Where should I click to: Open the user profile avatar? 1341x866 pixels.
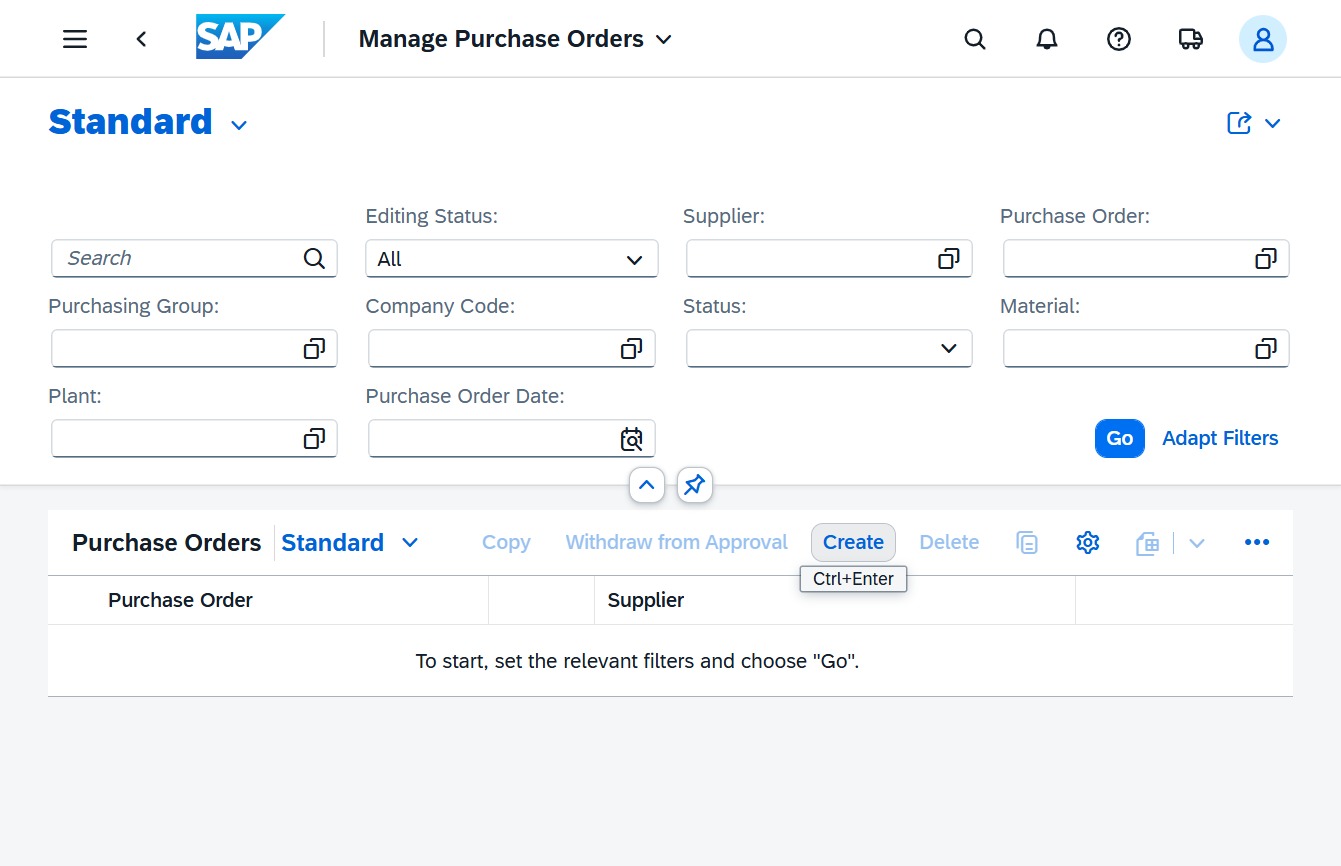(1263, 39)
